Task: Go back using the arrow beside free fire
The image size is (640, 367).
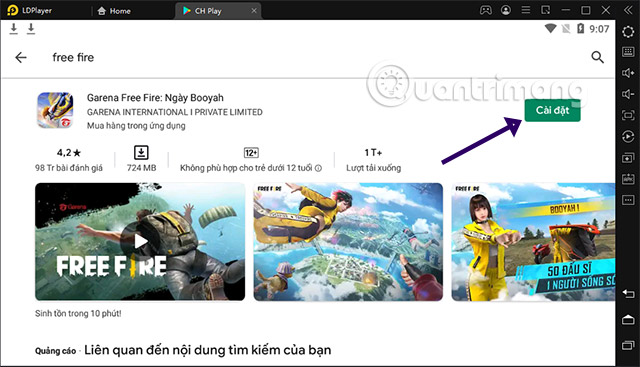Action: tap(21, 58)
